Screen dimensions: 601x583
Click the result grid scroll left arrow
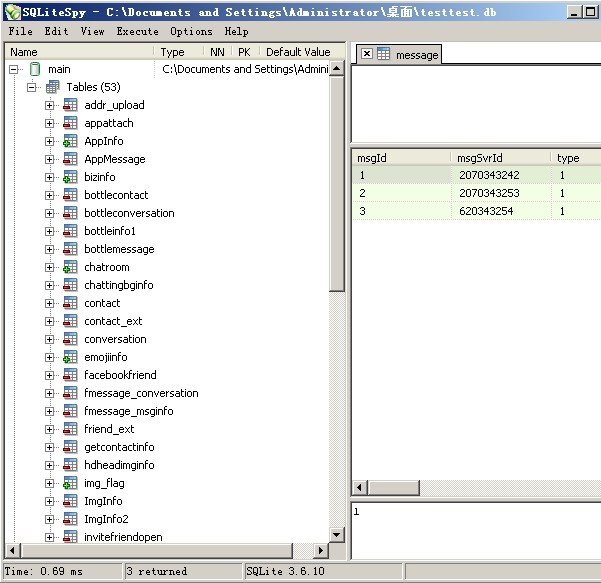(360, 488)
